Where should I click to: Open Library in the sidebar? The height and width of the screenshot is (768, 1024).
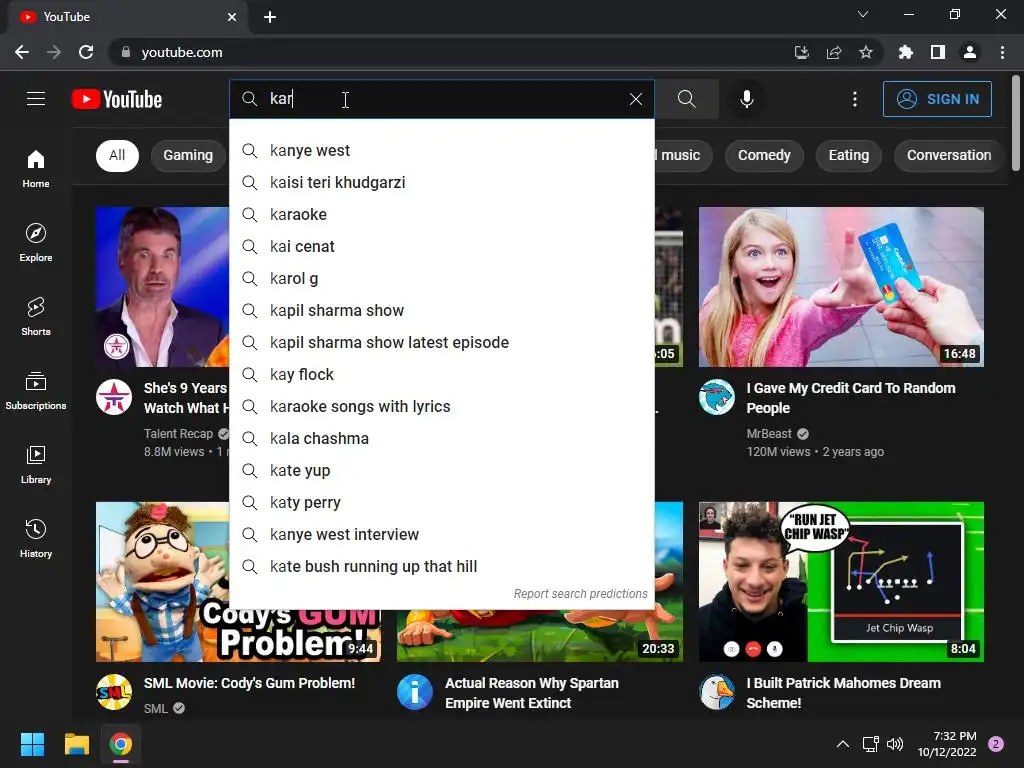click(36, 464)
